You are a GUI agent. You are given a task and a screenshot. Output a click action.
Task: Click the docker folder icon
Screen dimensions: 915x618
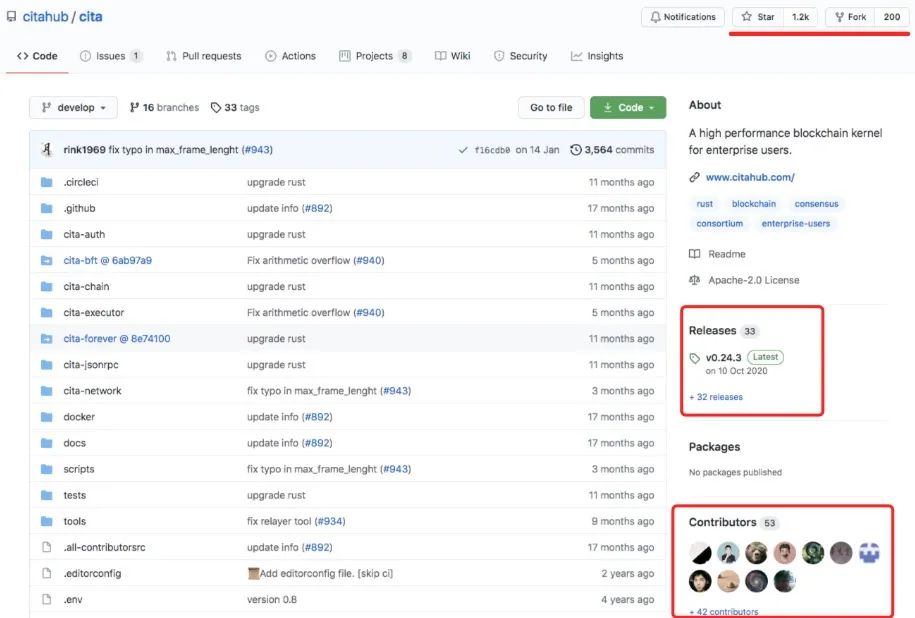(x=47, y=417)
